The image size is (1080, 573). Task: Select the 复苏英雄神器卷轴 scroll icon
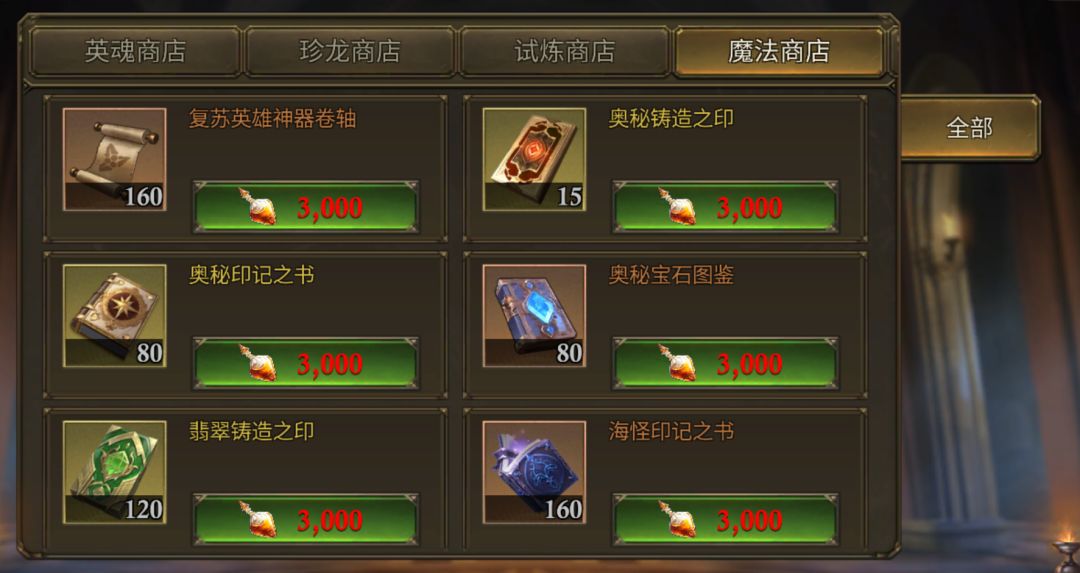point(114,159)
